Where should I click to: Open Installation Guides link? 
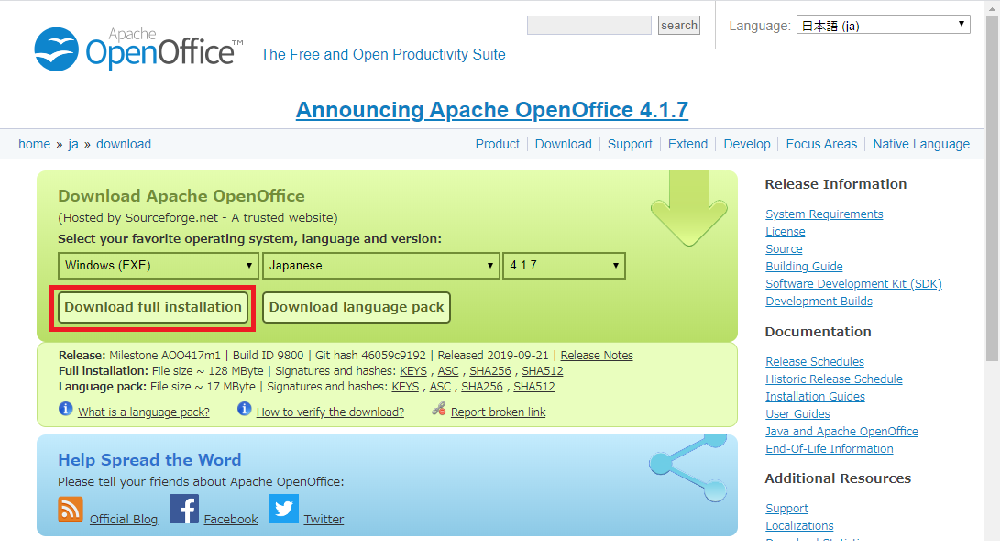click(815, 396)
